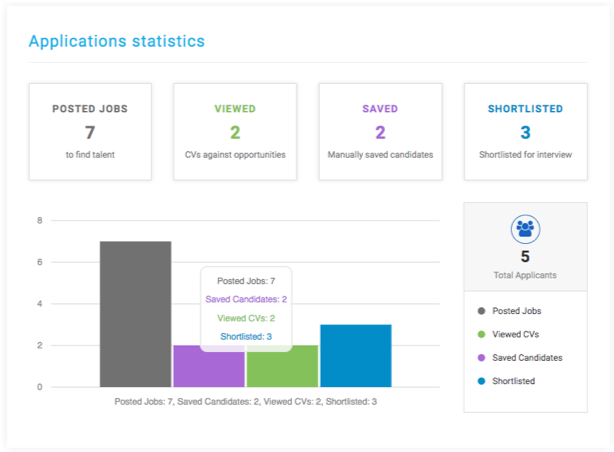The image size is (614, 452).
Task: Click the purple Saved Candidates legend dot
Action: [482, 357]
